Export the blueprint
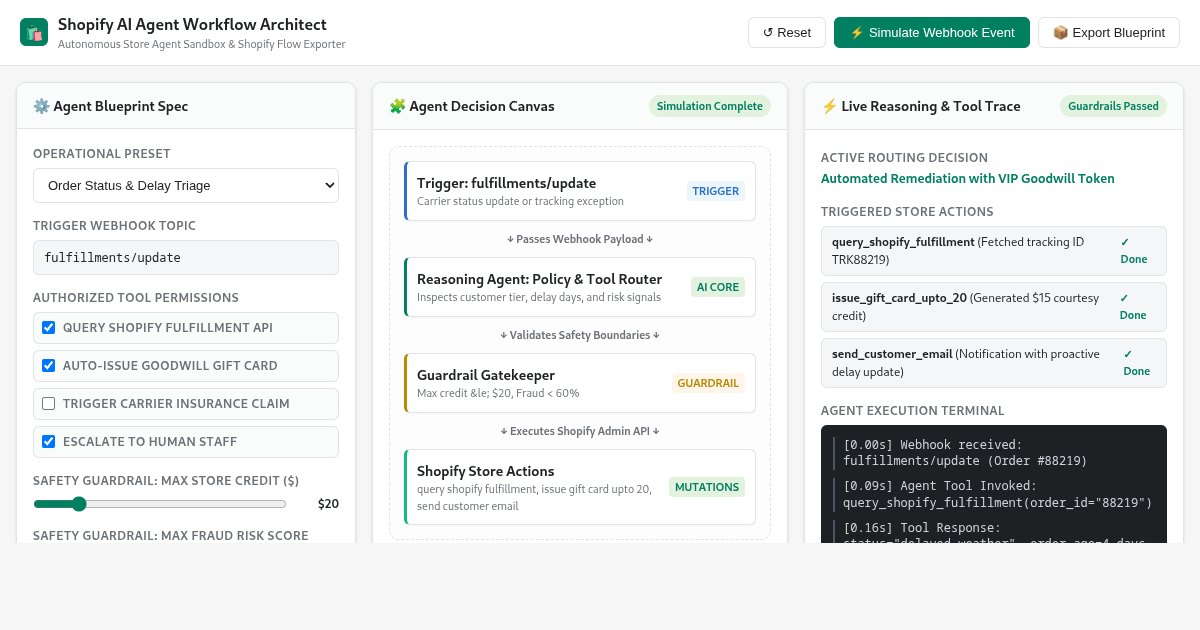Screen dimensions: 1200x630 1109,32
